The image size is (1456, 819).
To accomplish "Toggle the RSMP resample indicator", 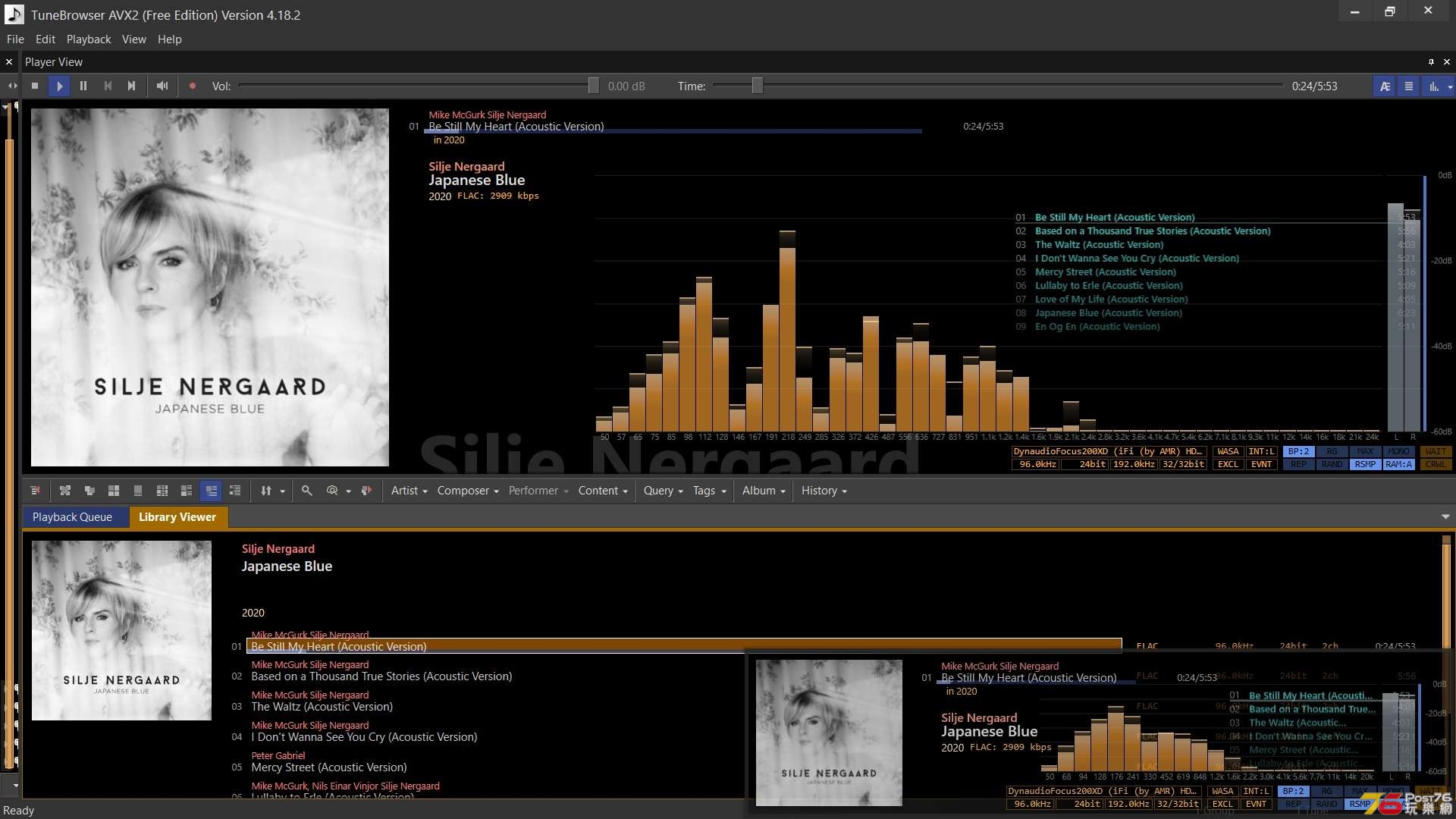I will (x=1365, y=465).
